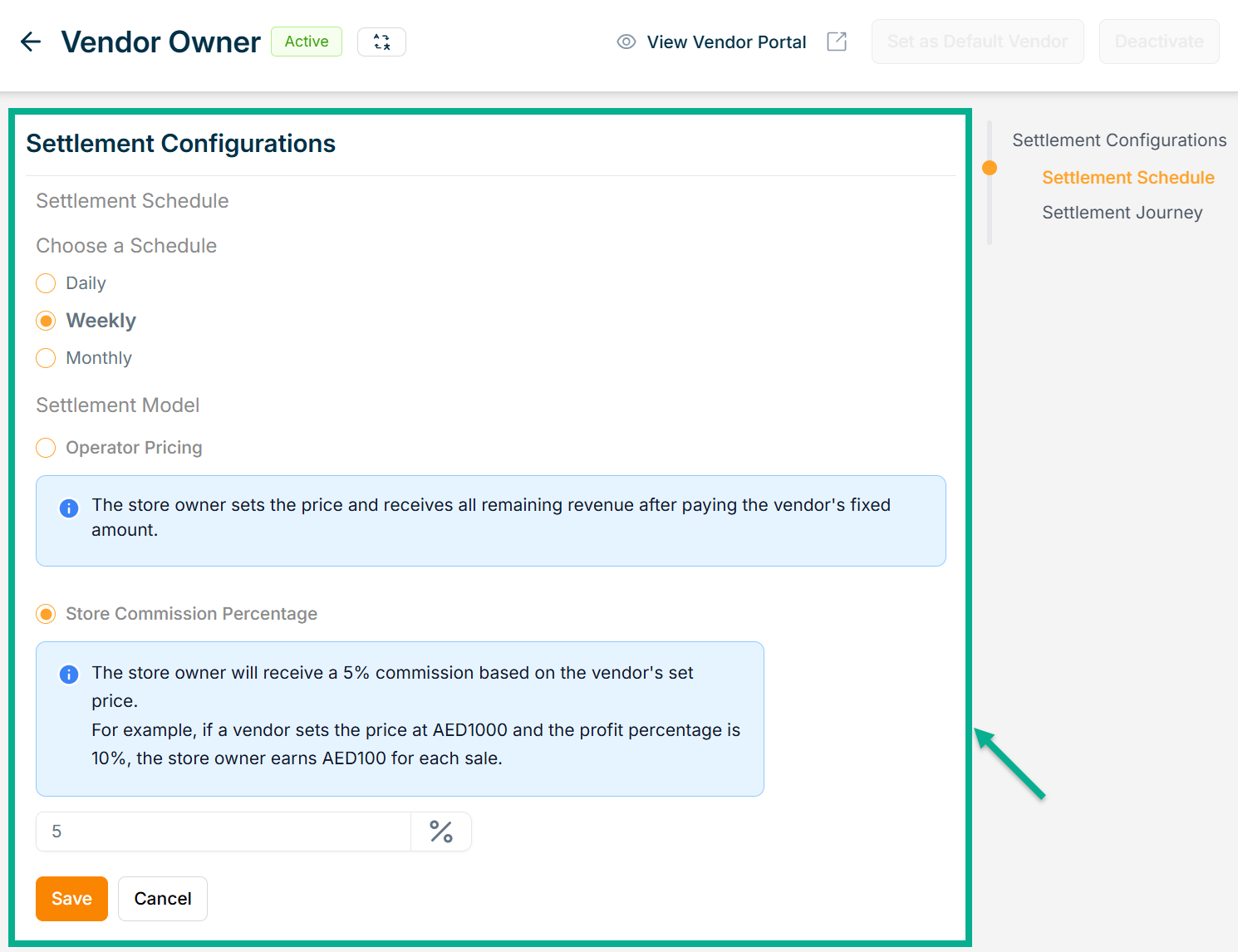Jump to Settlement Schedule section

1127,178
